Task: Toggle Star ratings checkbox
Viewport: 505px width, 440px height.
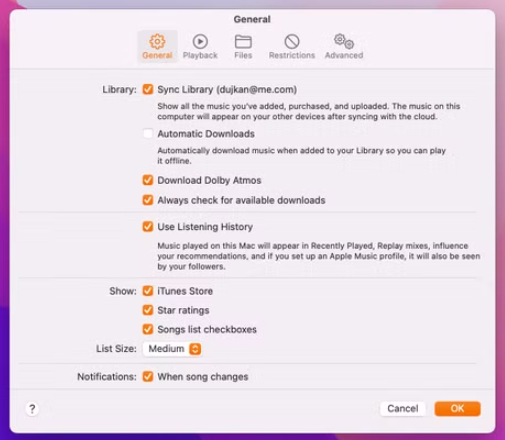Action: click(148, 310)
